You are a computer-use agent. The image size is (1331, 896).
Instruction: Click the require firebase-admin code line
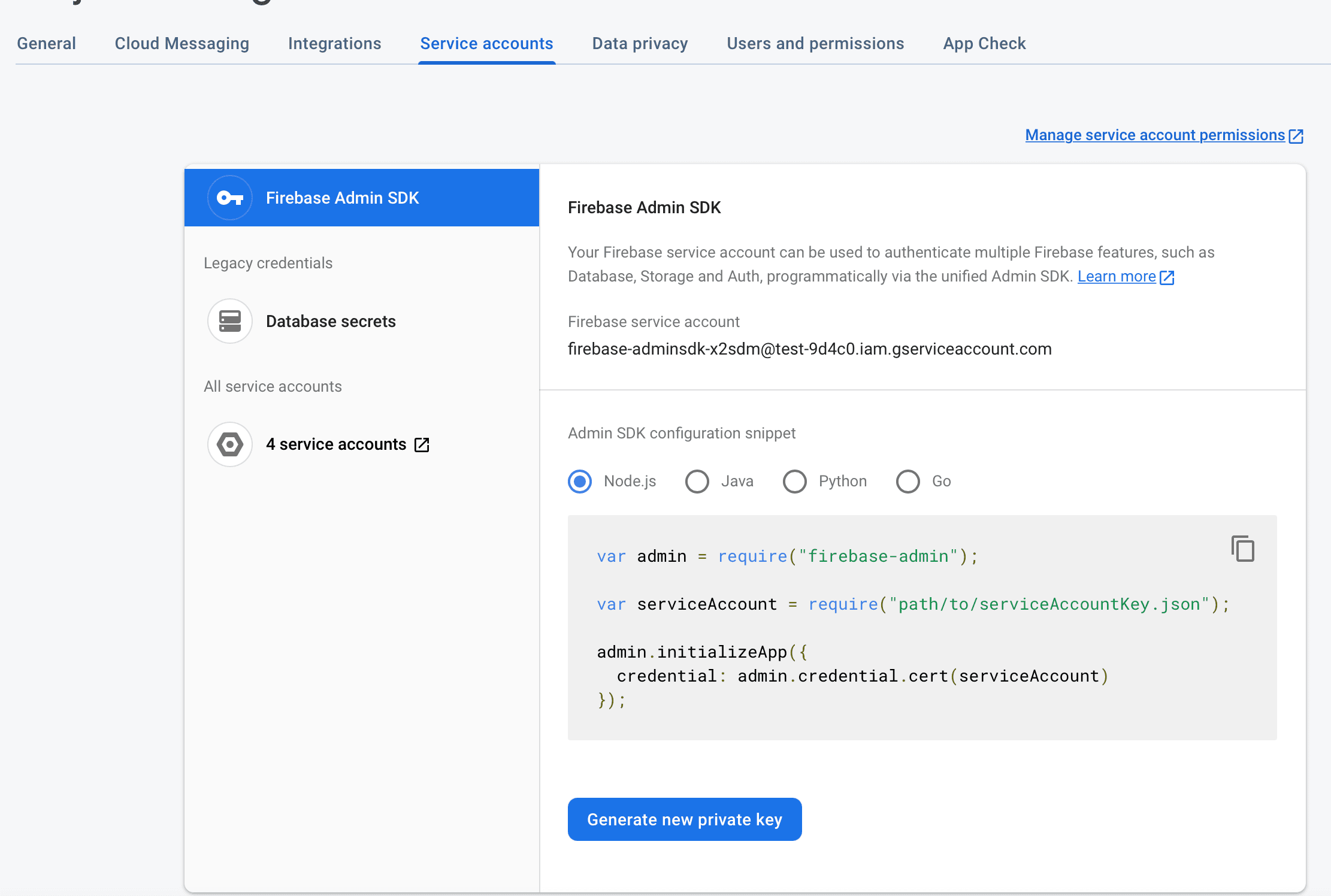(787, 556)
